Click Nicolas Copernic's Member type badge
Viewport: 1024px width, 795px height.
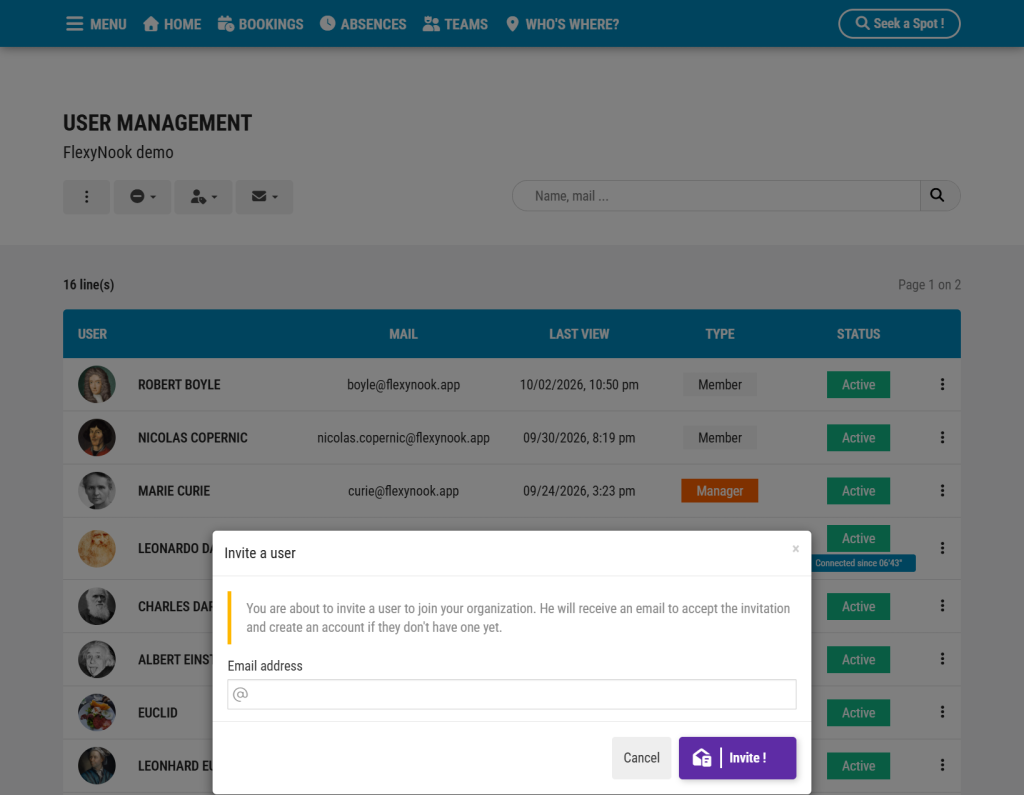tap(720, 438)
